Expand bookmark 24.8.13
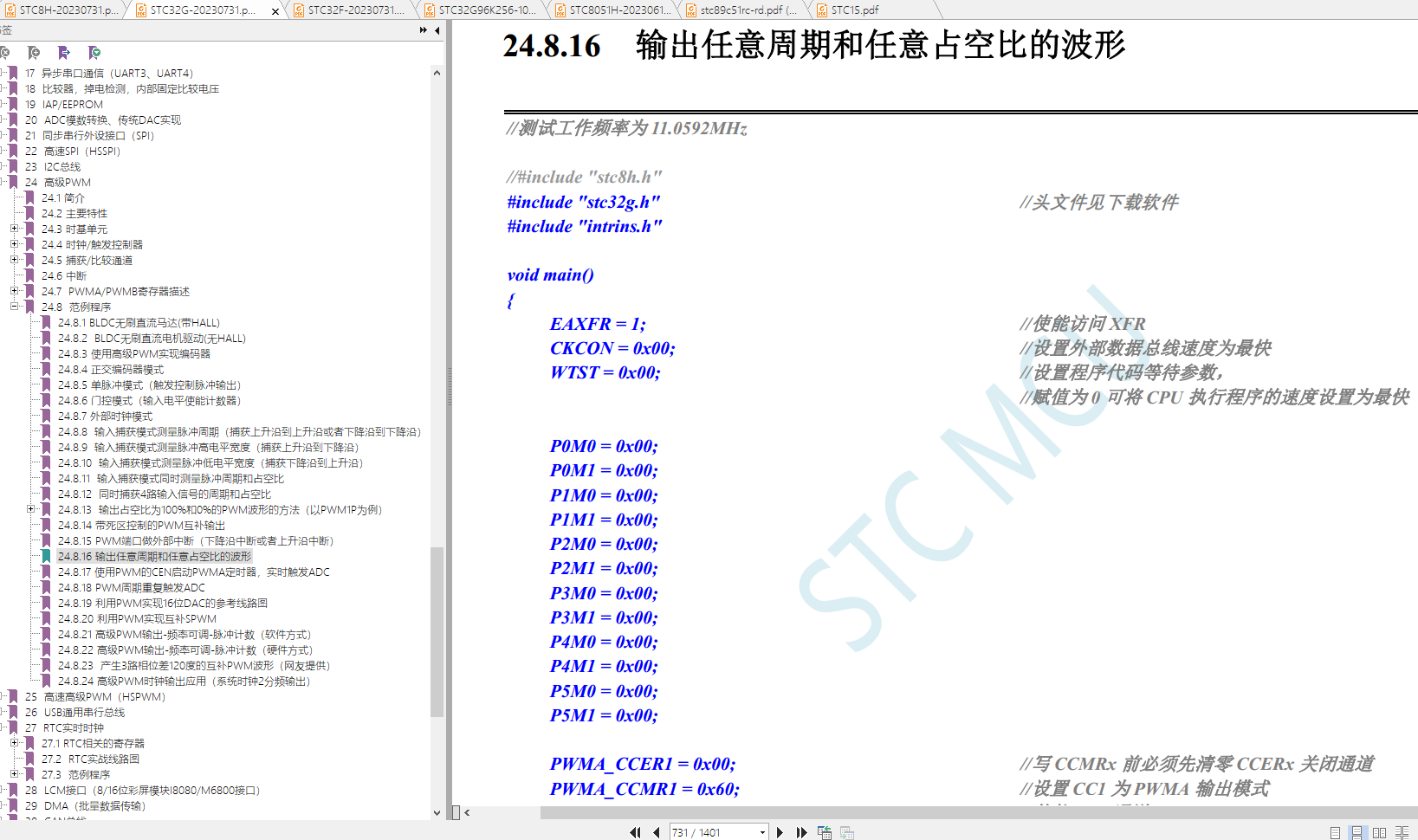This screenshot has height=840, width=1418. tap(30, 509)
